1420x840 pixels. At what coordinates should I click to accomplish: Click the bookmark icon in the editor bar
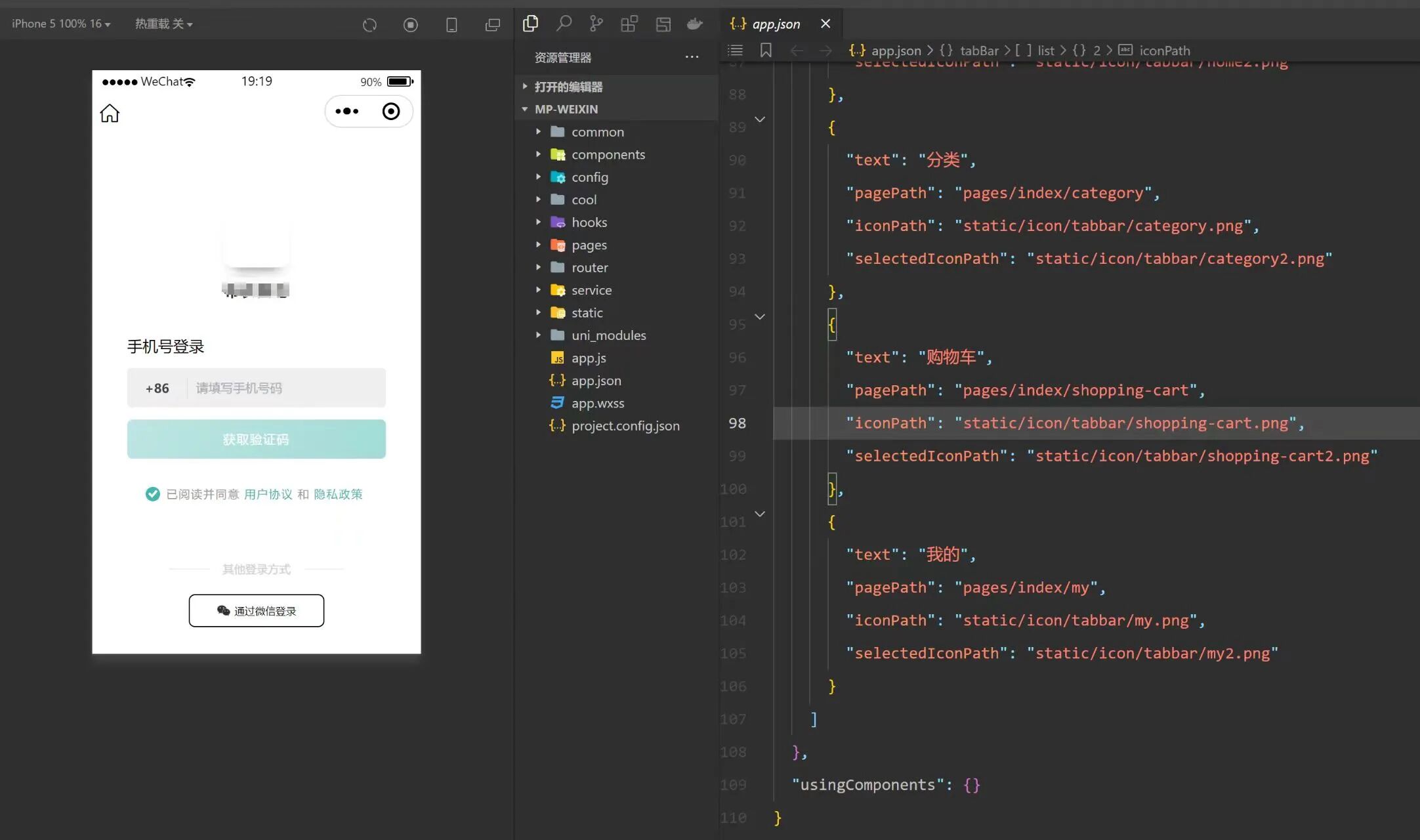coord(766,51)
